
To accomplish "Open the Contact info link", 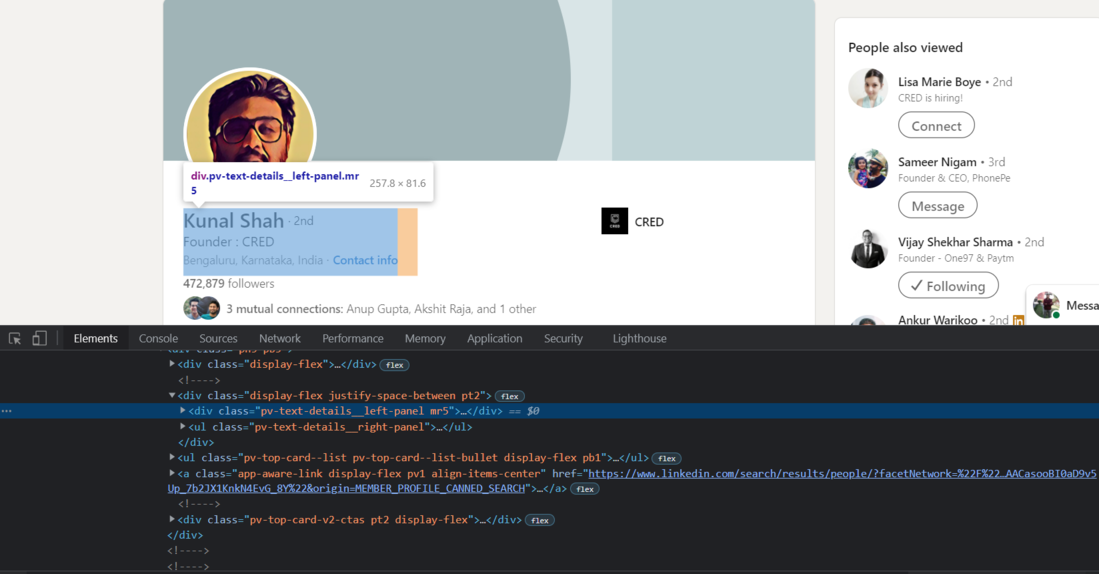I will (x=365, y=260).
